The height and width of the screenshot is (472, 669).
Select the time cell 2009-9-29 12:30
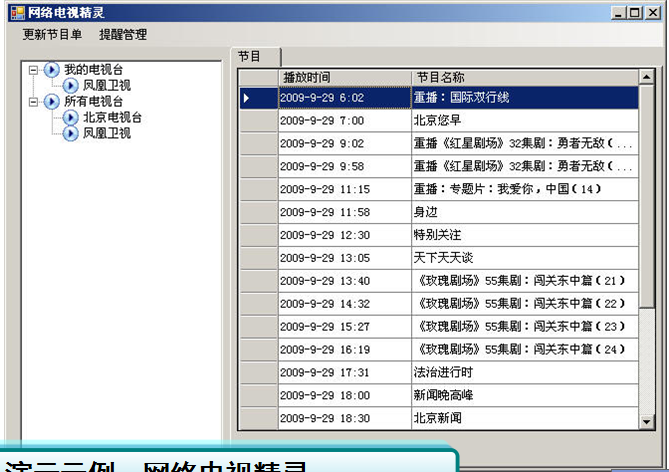pyautogui.click(x=345, y=235)
